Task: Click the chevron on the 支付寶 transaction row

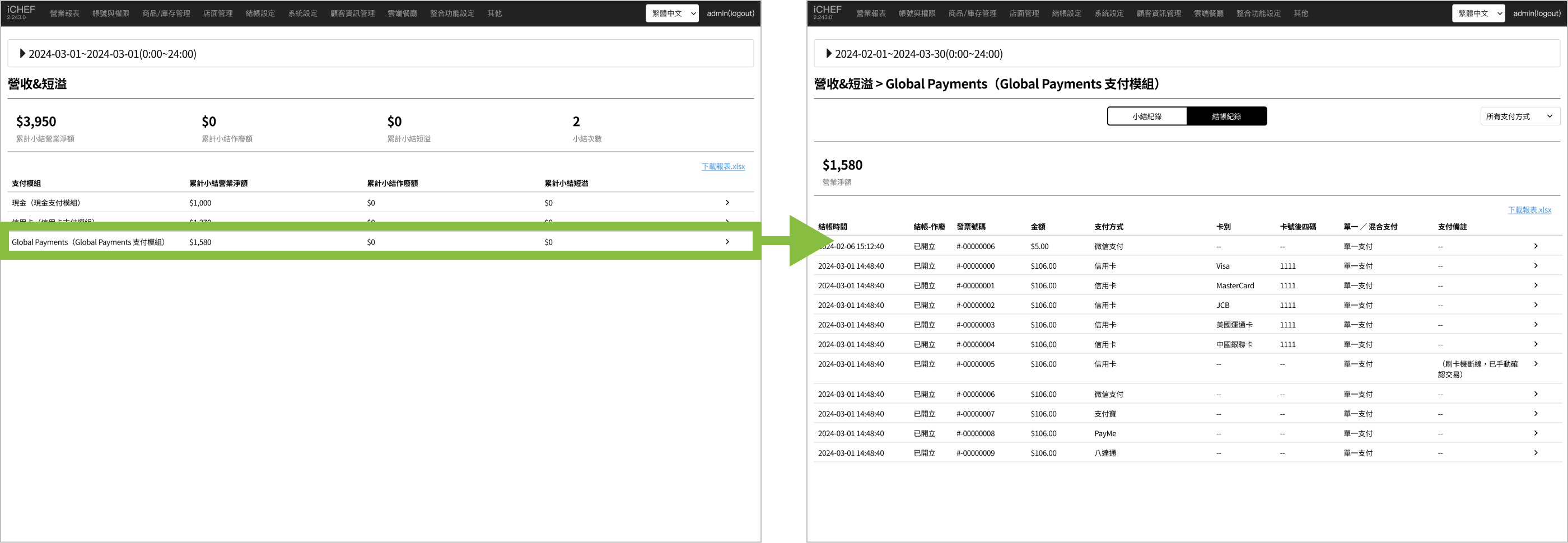Action: (1535, 414)
